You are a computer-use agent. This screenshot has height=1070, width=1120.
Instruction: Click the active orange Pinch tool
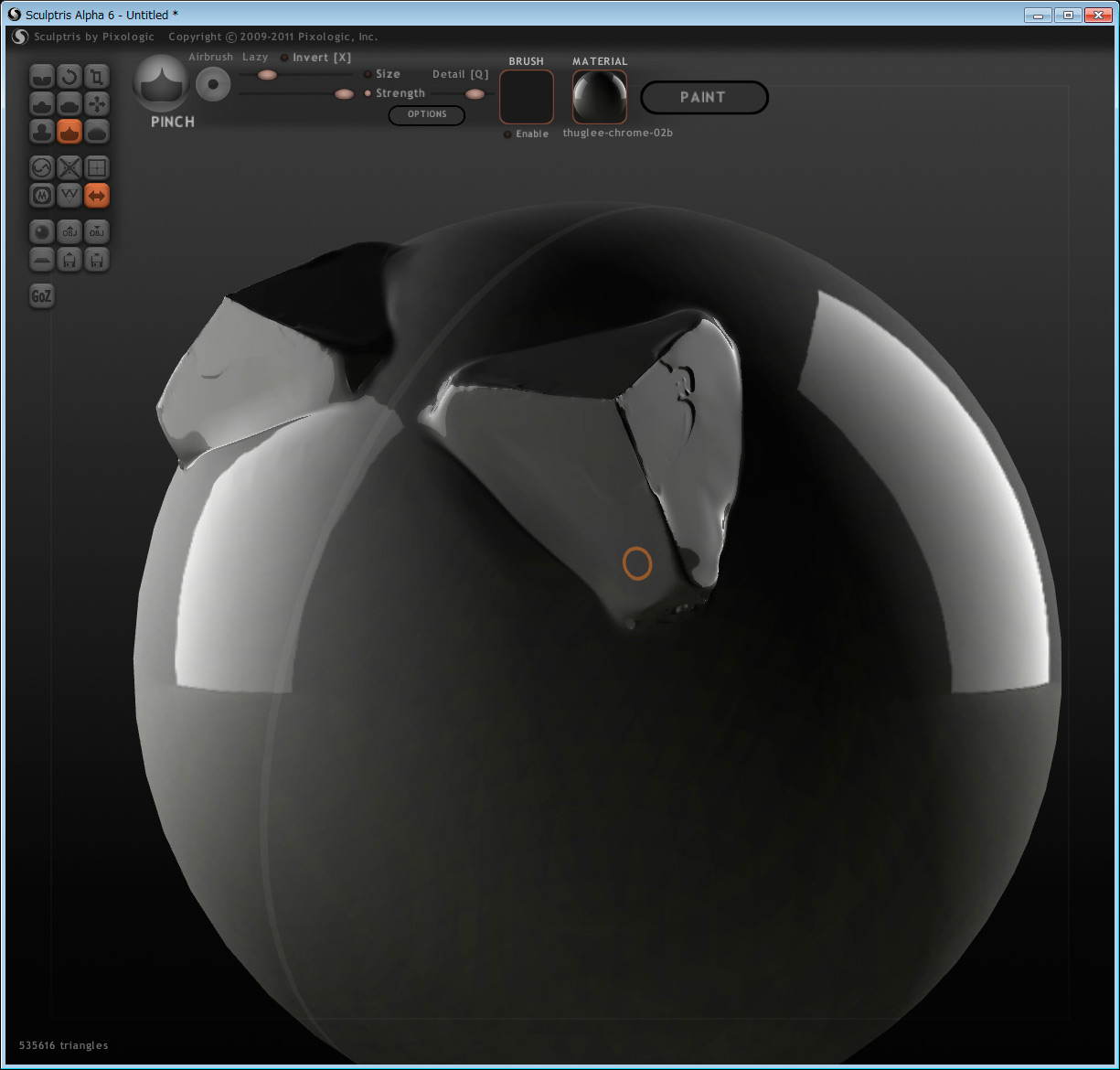69,131
